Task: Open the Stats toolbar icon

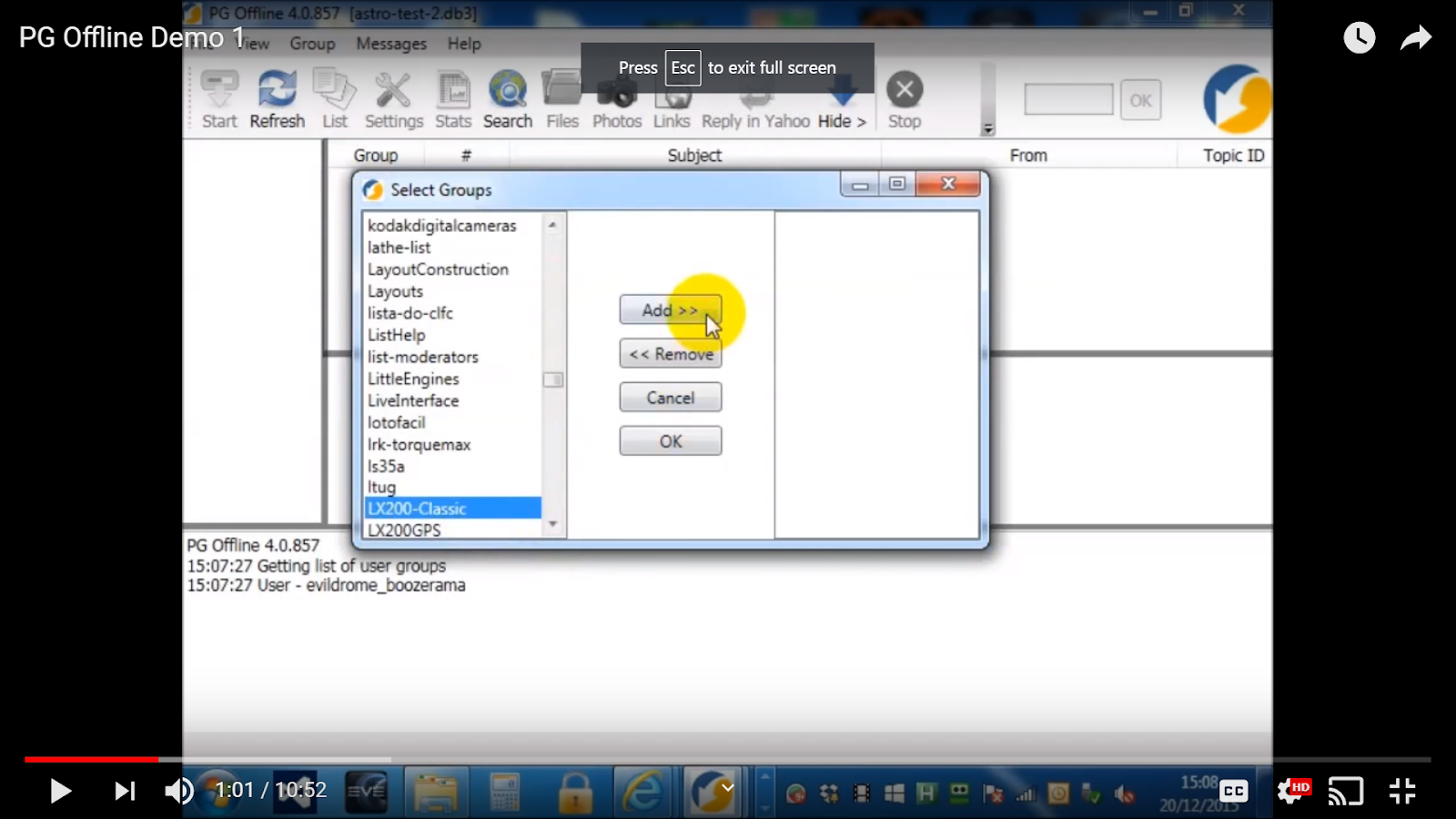Action: click(453, 99)
